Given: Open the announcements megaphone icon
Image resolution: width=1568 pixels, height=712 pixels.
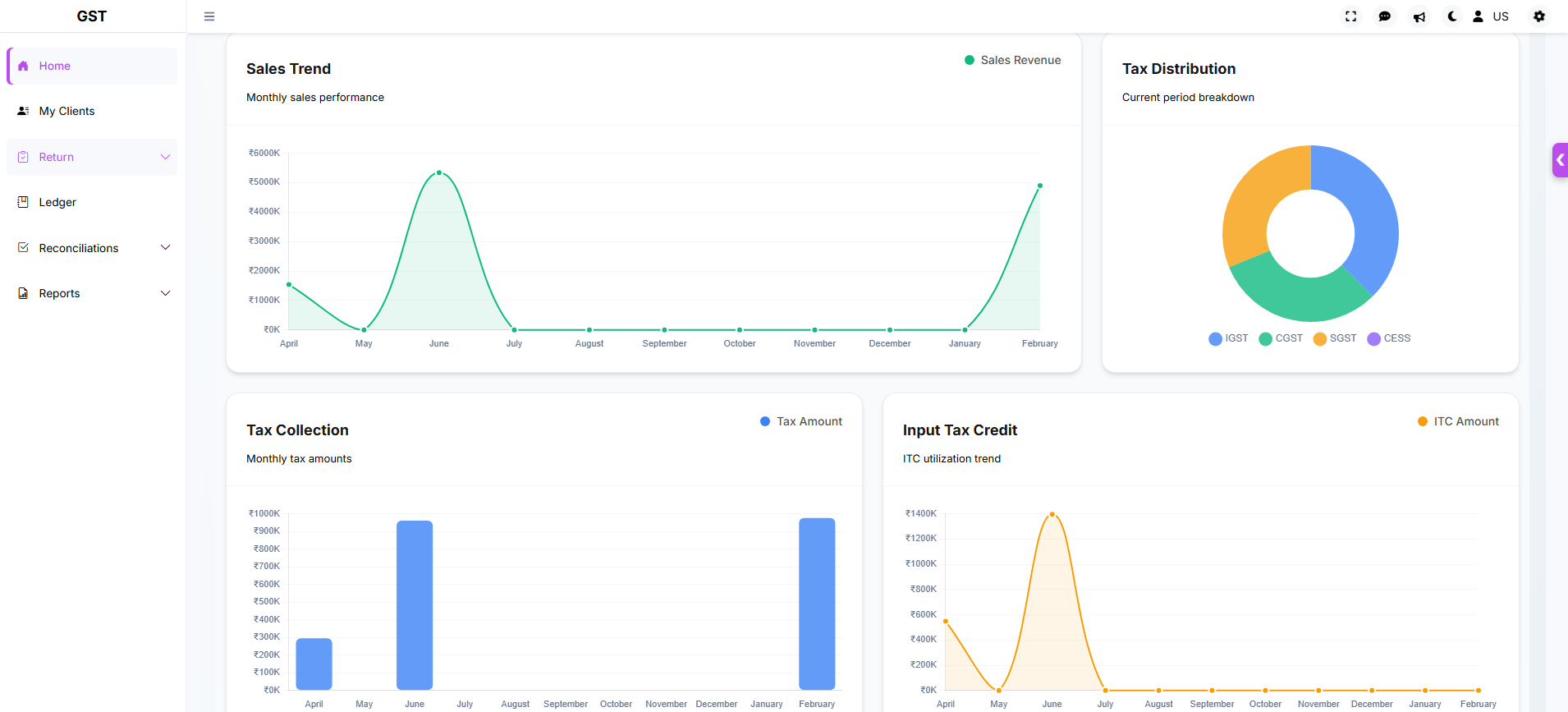Looking at the screenshot, I should click(1419, 16).
